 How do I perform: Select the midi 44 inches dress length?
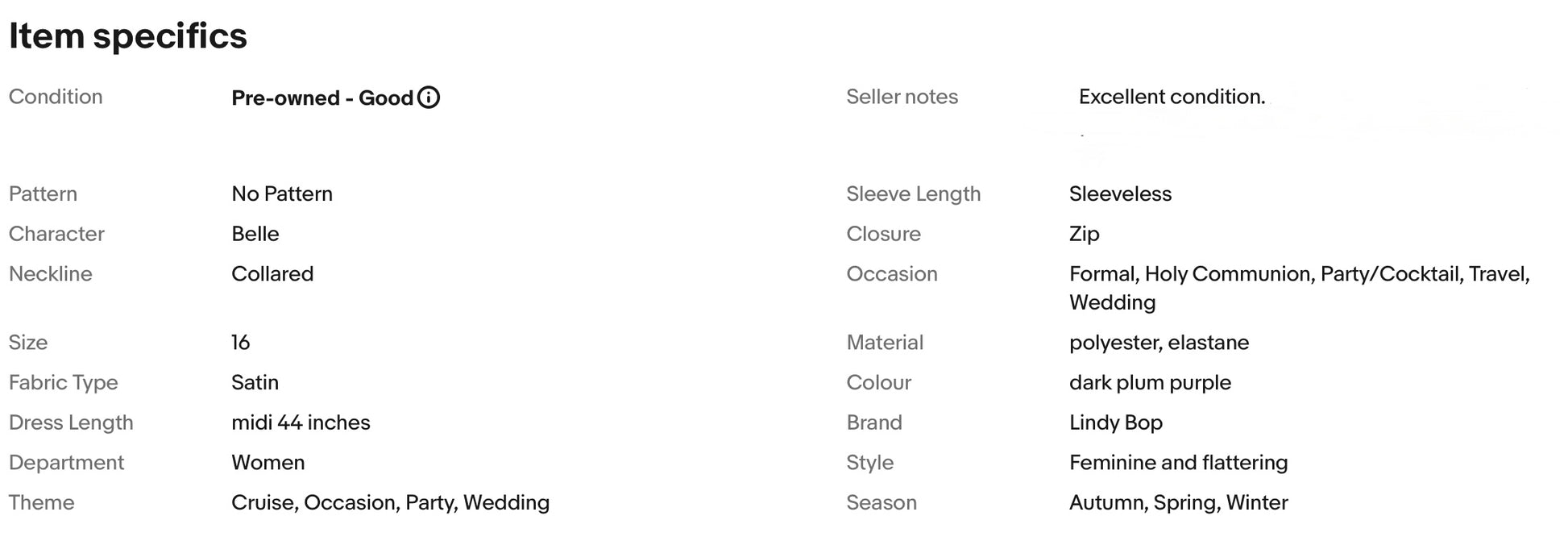pyautogui.click(x=301, y=422)
